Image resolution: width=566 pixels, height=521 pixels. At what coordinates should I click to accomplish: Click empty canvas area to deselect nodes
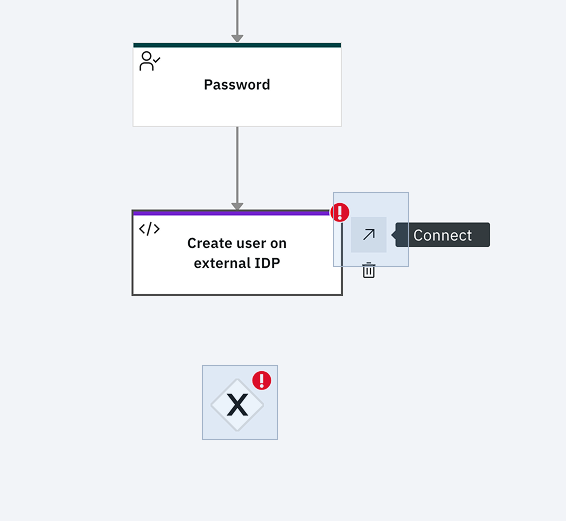tap(451, 397)
